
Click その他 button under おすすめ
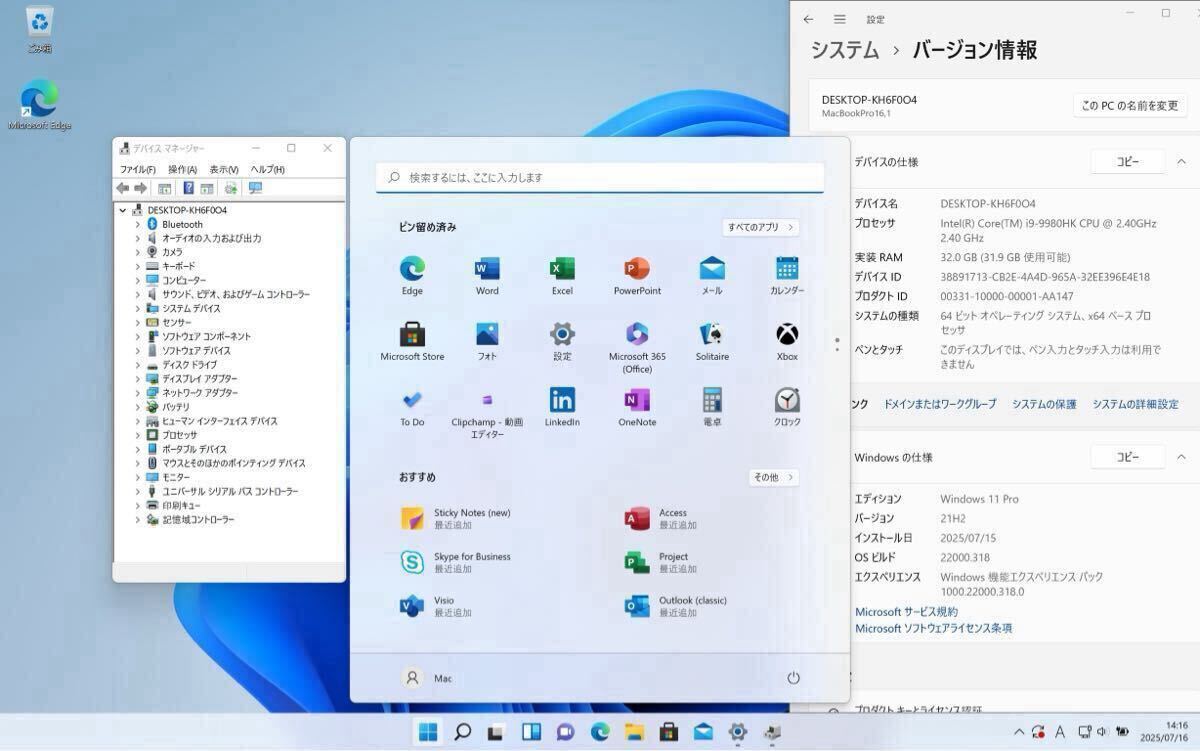click(x=774, y=477)
